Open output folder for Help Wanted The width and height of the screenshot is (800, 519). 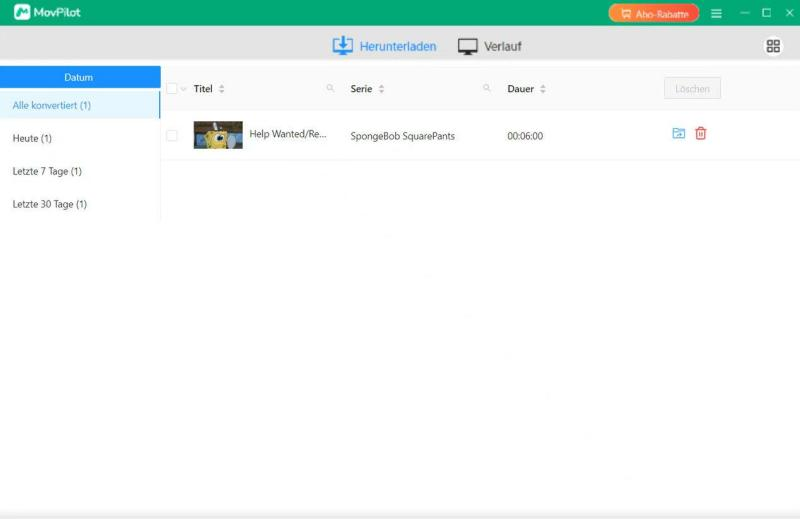tap(679, 133)
